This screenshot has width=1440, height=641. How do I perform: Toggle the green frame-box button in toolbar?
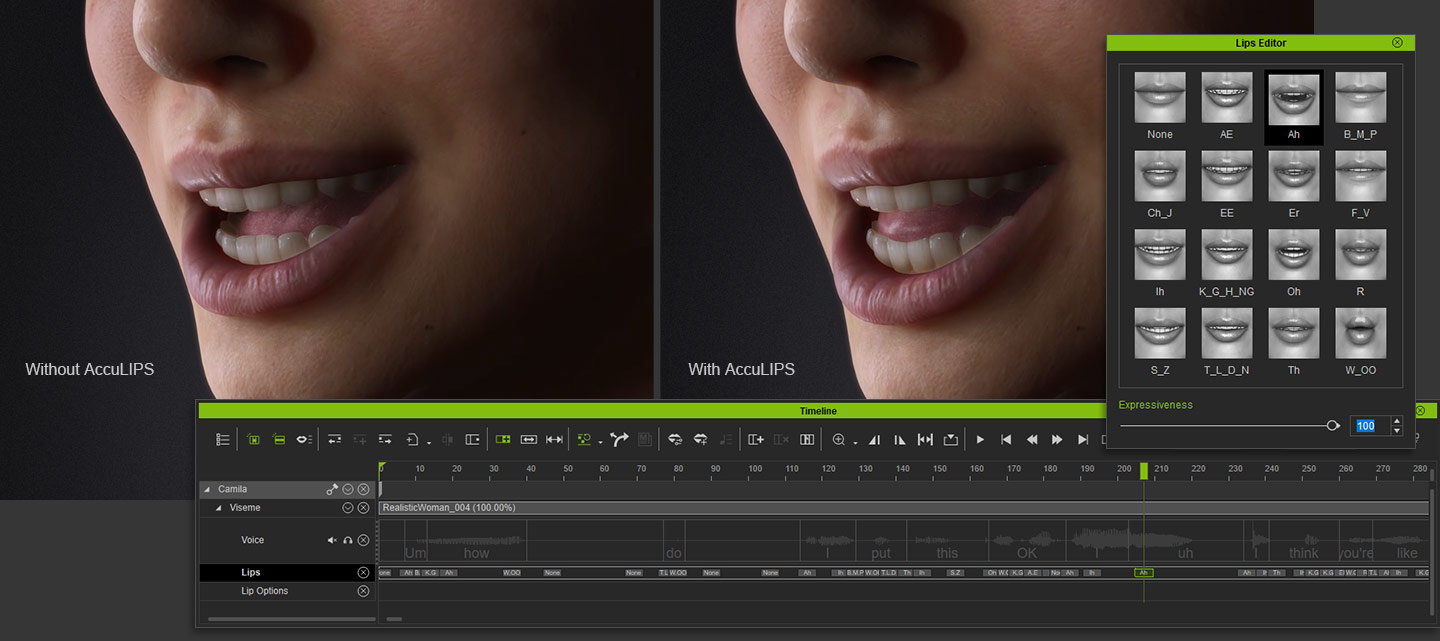point(254,440)
